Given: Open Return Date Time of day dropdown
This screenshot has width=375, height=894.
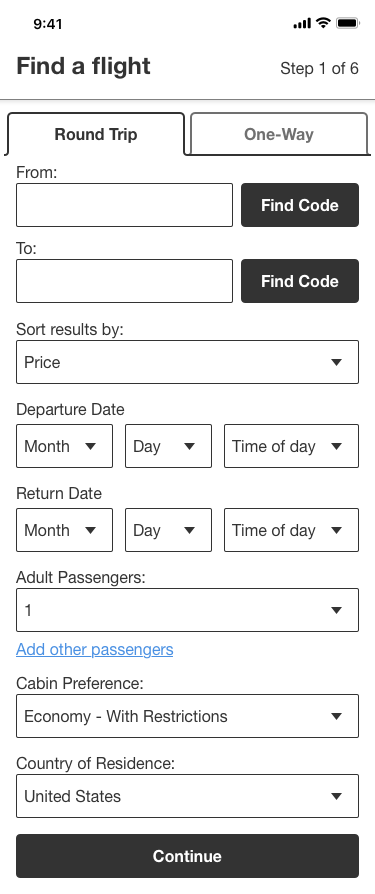Looking at the screenshot, I should tap(291, 530).
